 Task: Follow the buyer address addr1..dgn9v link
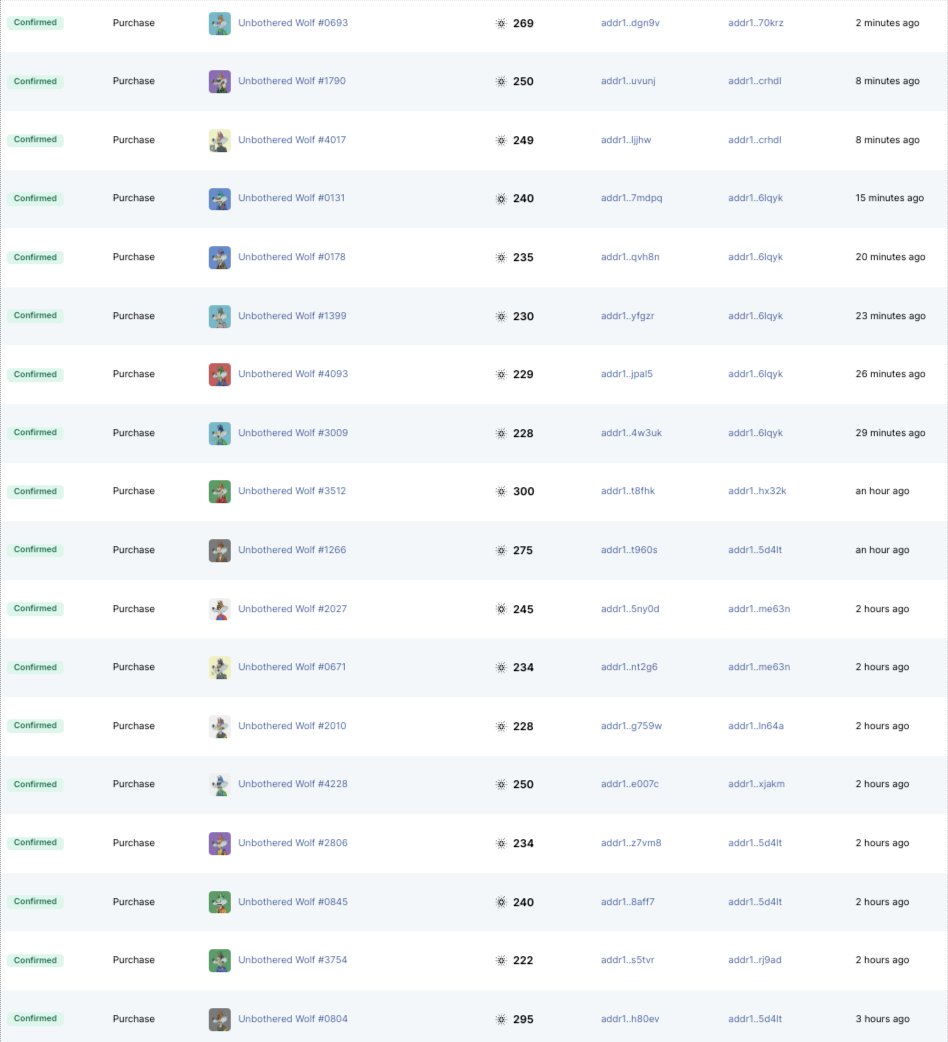[x=630, y=23]
